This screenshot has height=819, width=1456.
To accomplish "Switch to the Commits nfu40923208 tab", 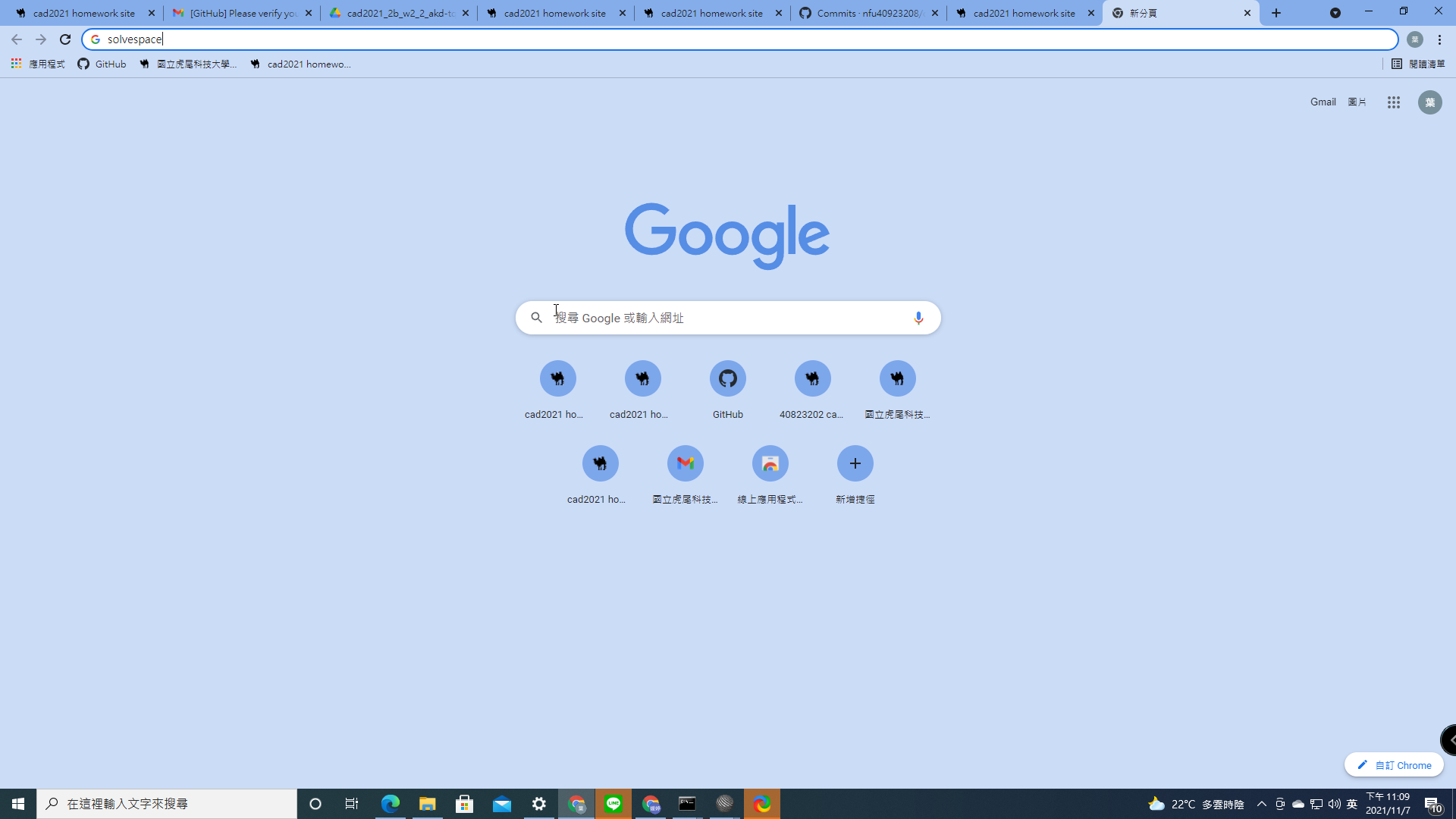I will pyautogui.click(x=868, y=13).
